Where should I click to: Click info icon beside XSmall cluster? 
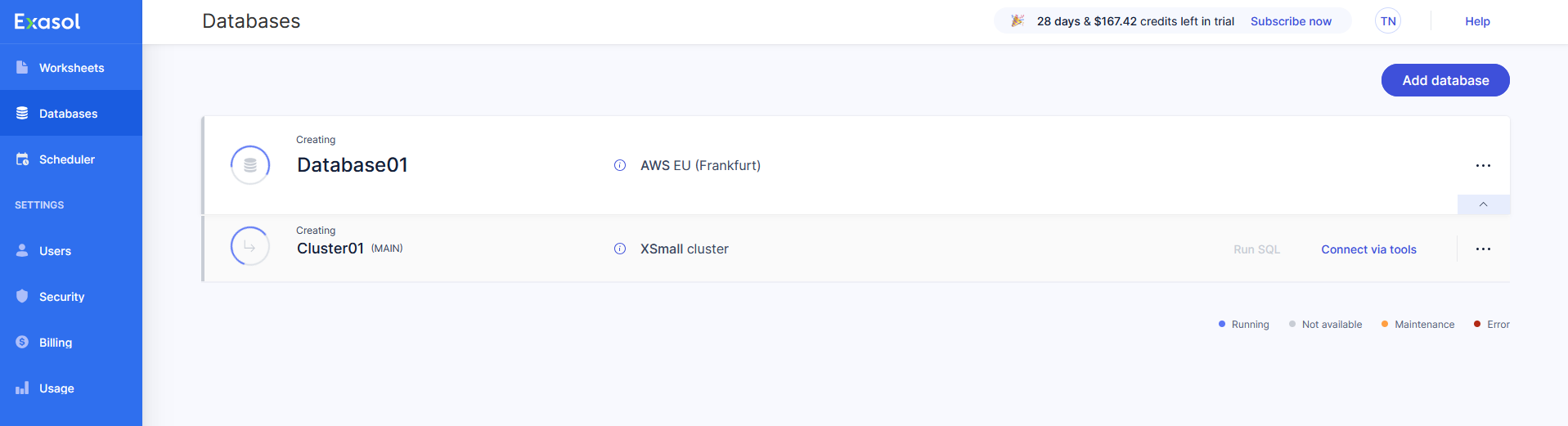point(620,249)
